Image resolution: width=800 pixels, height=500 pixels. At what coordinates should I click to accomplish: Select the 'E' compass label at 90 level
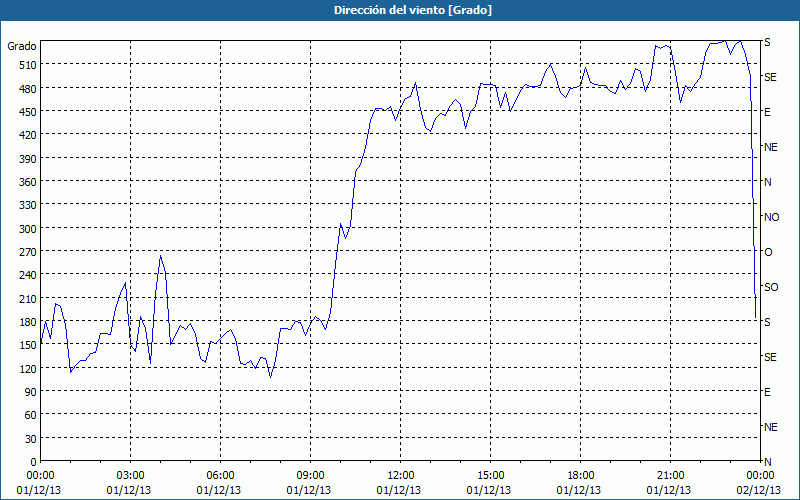tap(767, 392)
